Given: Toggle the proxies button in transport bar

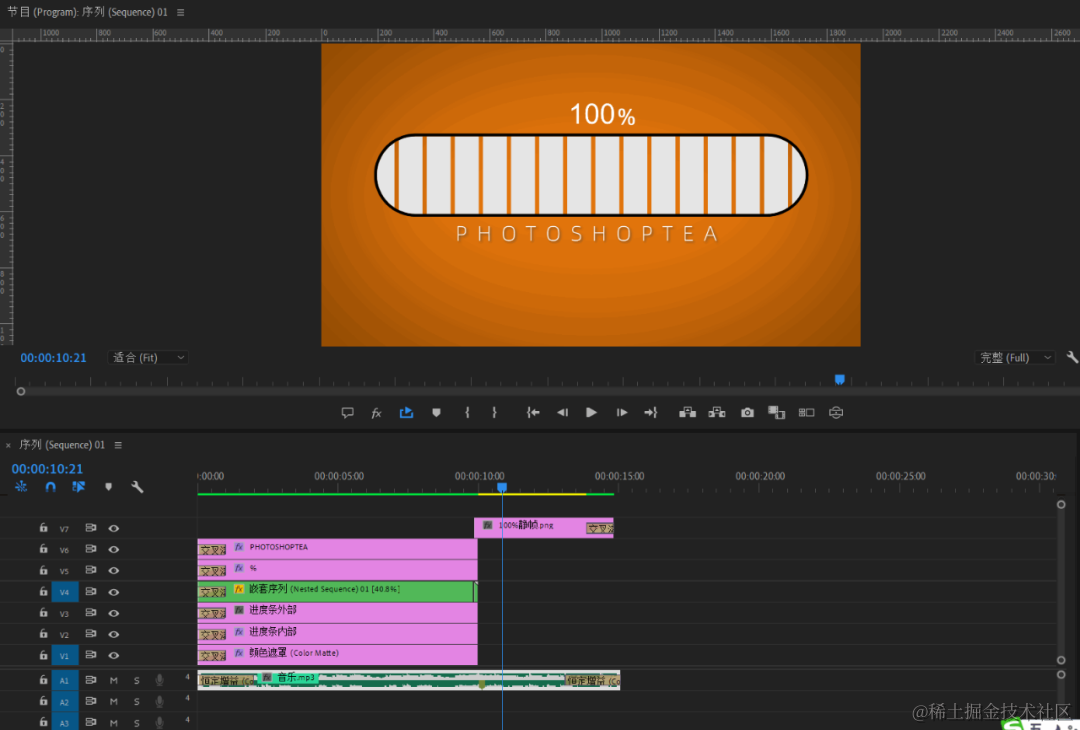Looking at the screenshot, I should tap(806, 413).
